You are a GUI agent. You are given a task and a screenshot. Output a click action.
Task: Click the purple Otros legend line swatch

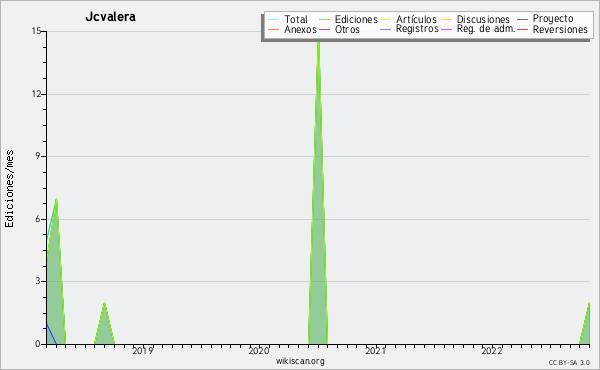coord(324,29)
